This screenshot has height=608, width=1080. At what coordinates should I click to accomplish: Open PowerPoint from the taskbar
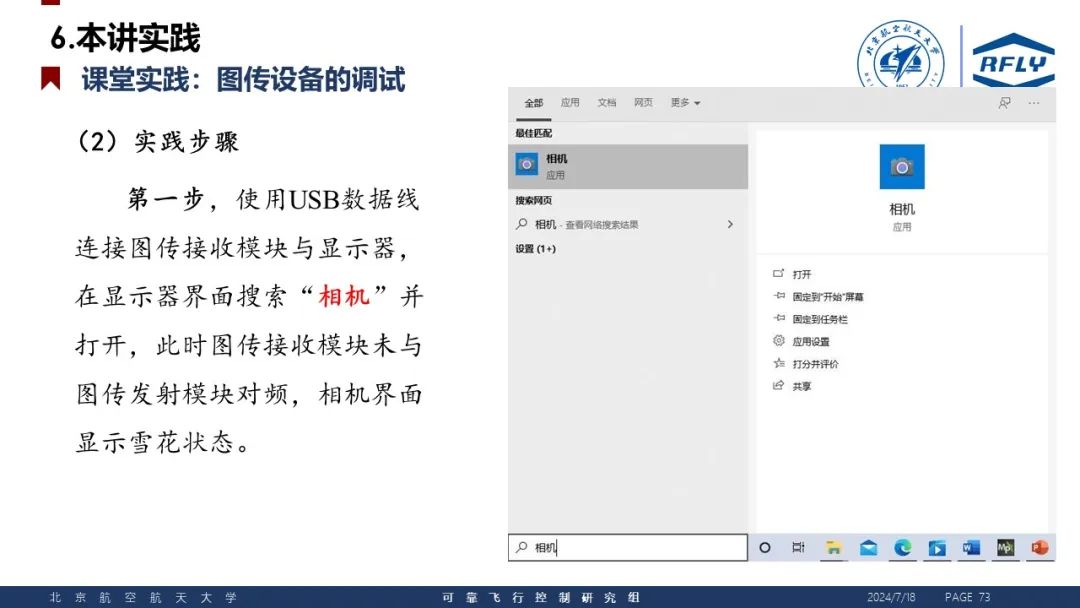pyautogui.click(x=1039, y=548)
